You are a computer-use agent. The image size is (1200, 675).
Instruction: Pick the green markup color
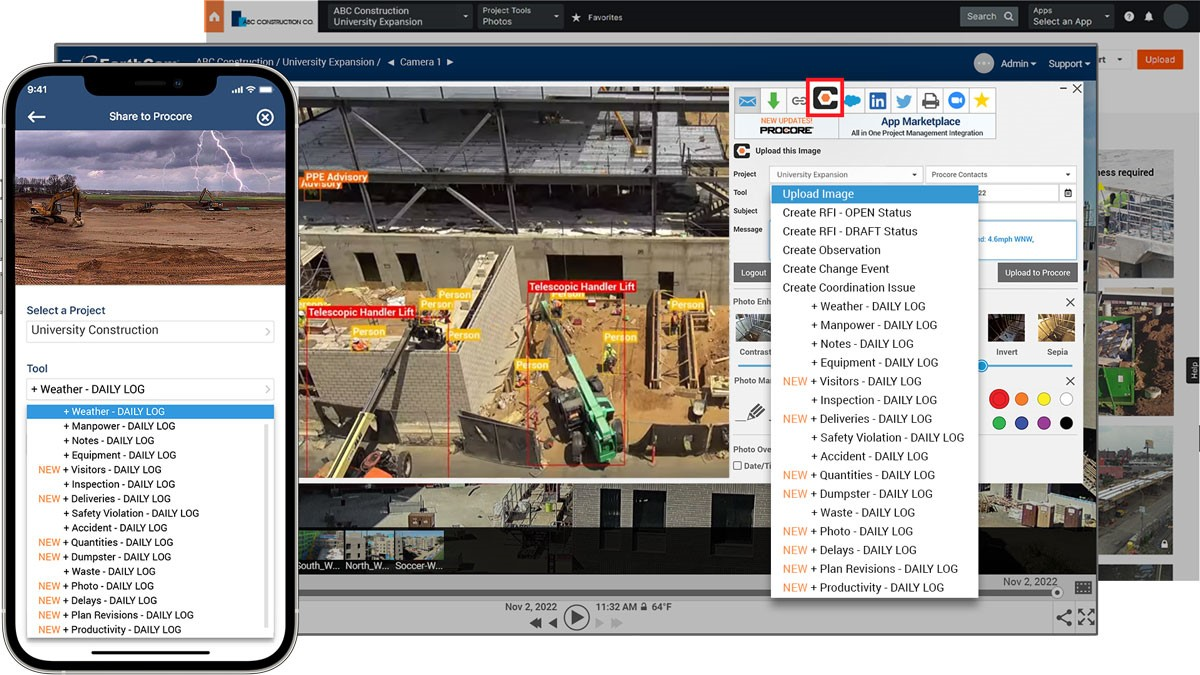(x=998, y=423)
